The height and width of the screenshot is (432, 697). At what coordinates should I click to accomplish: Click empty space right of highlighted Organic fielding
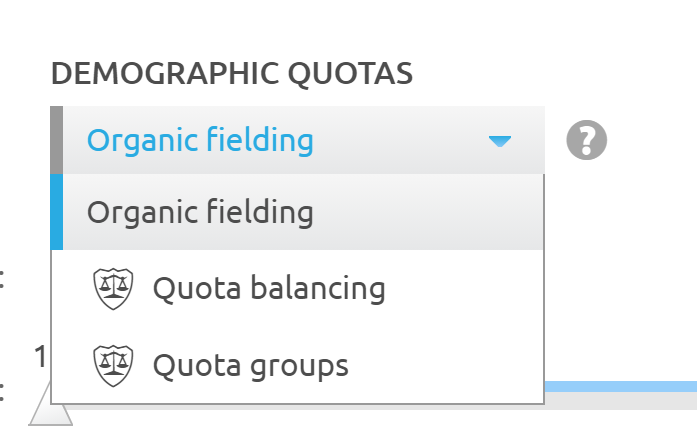[430, 212]
